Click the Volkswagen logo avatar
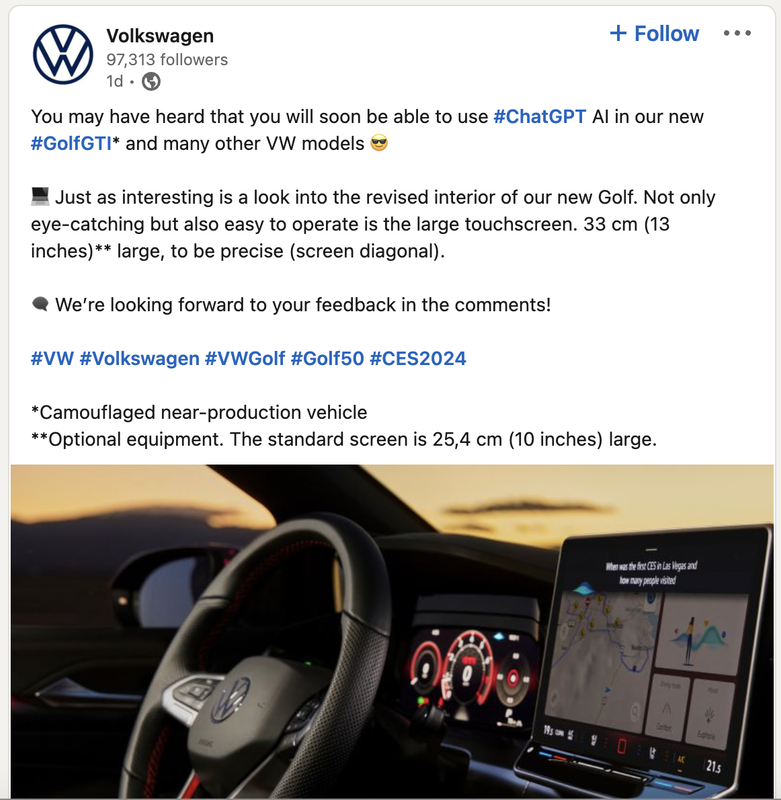The image size is (781, 800). tap(63, 55)
